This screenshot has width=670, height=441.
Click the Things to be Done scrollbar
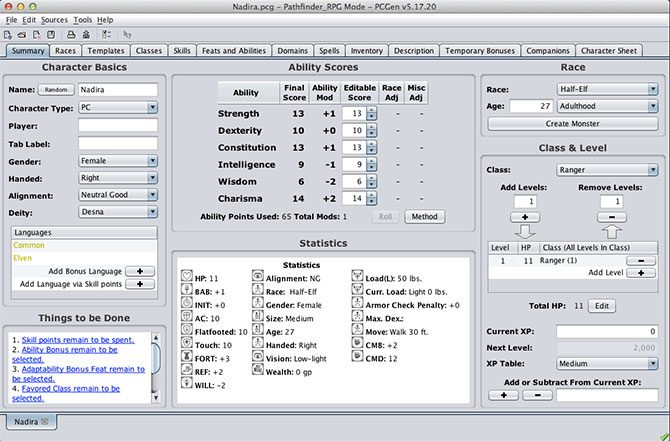pyautogui.click(x=156, y=368)
